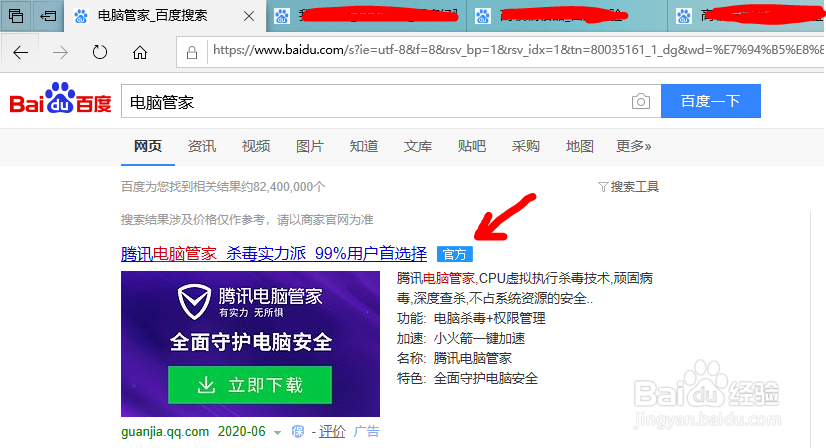The width and height of the screenshot is (826, 448).
Task: Click the text 功能: 电脑杀毒+权限管理
Action: [471, 318]
